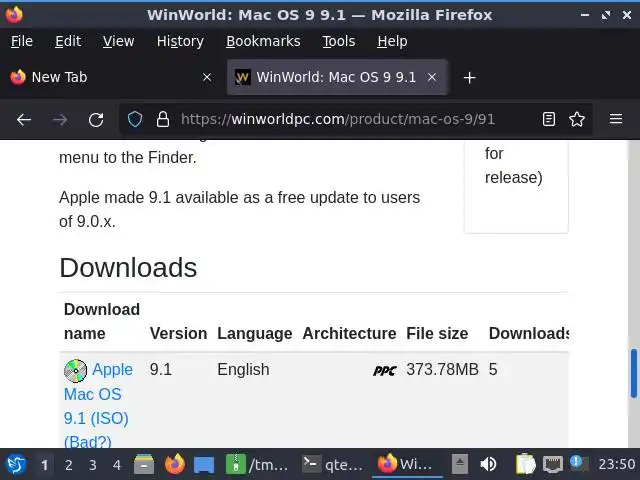Open the Bookmarks menu
This screenshot has width=640, height=480.
coord(263,41)
